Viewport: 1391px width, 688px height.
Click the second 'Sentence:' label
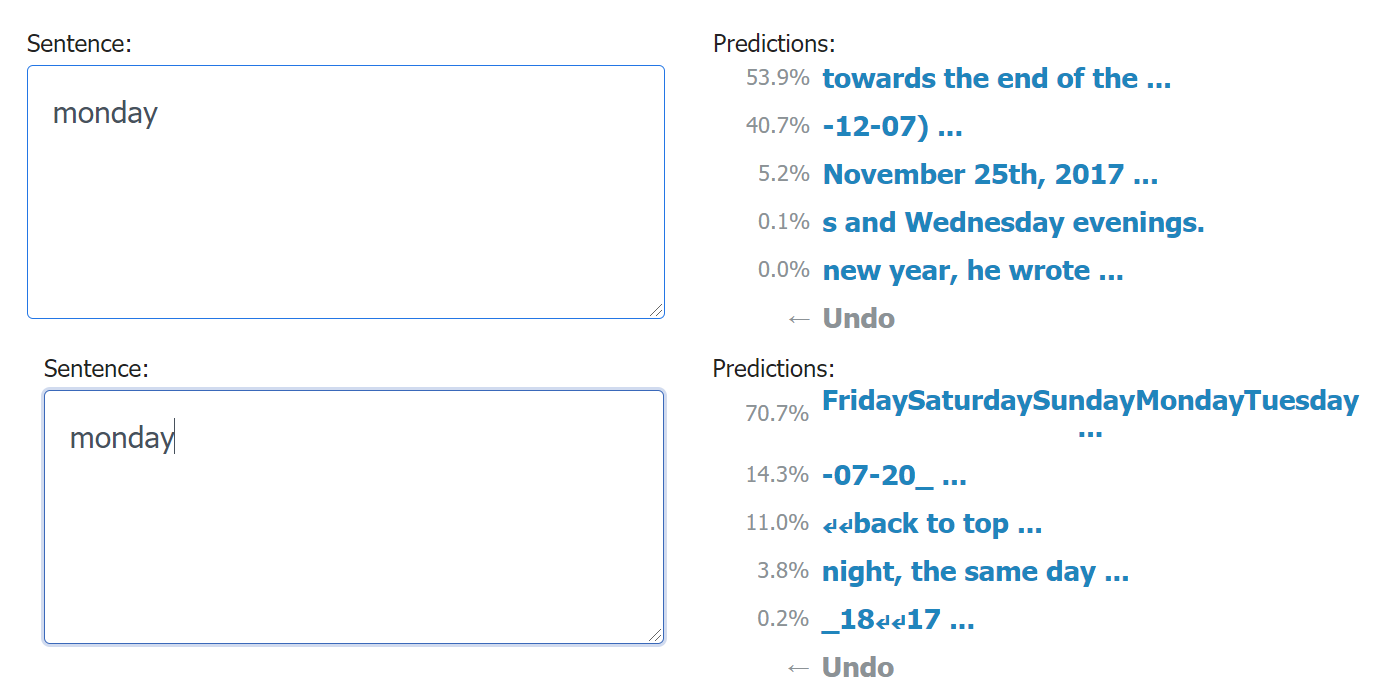pos(96,369)
